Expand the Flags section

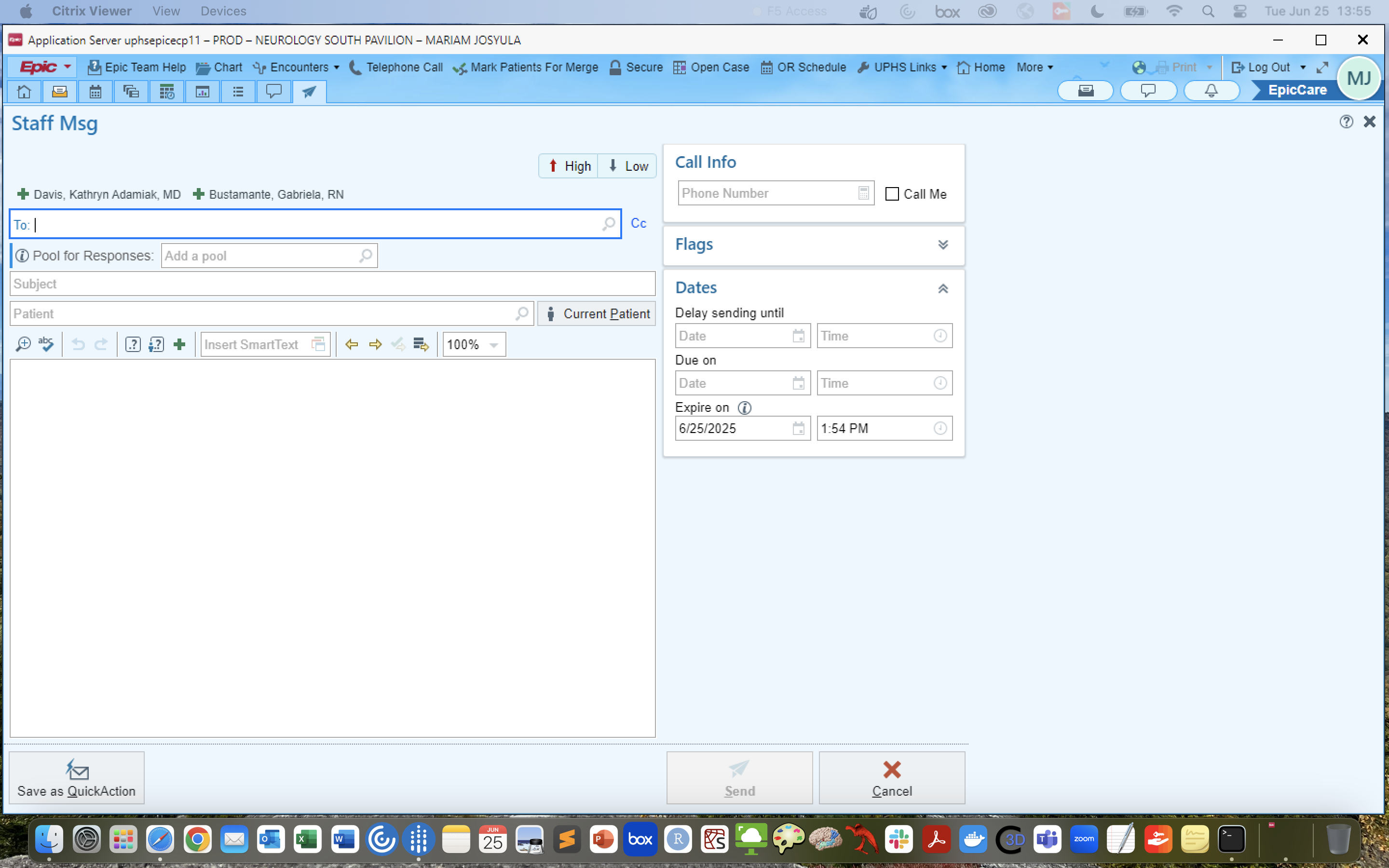[942, 244]
